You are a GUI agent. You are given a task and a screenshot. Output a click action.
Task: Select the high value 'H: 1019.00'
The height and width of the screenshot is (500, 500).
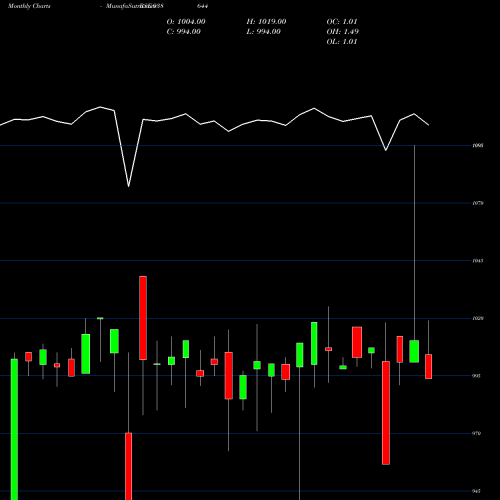point(266,22)
